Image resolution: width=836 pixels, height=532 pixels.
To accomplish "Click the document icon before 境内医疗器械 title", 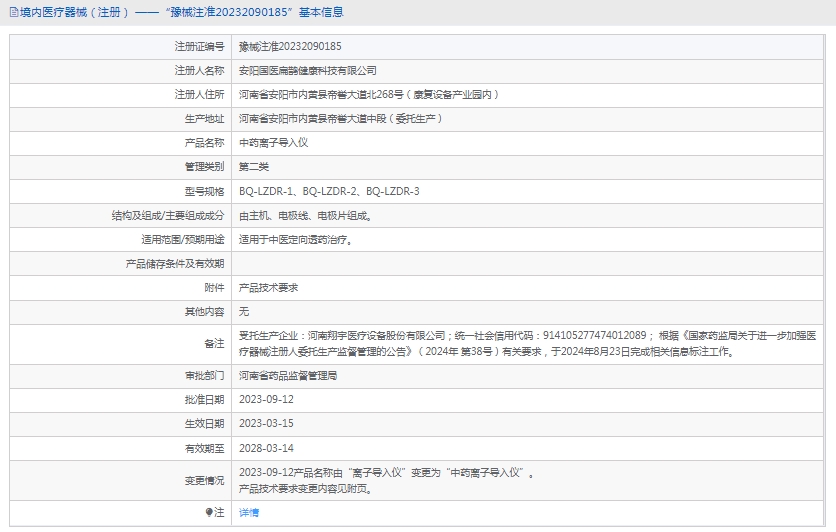I will click(12, 12).
